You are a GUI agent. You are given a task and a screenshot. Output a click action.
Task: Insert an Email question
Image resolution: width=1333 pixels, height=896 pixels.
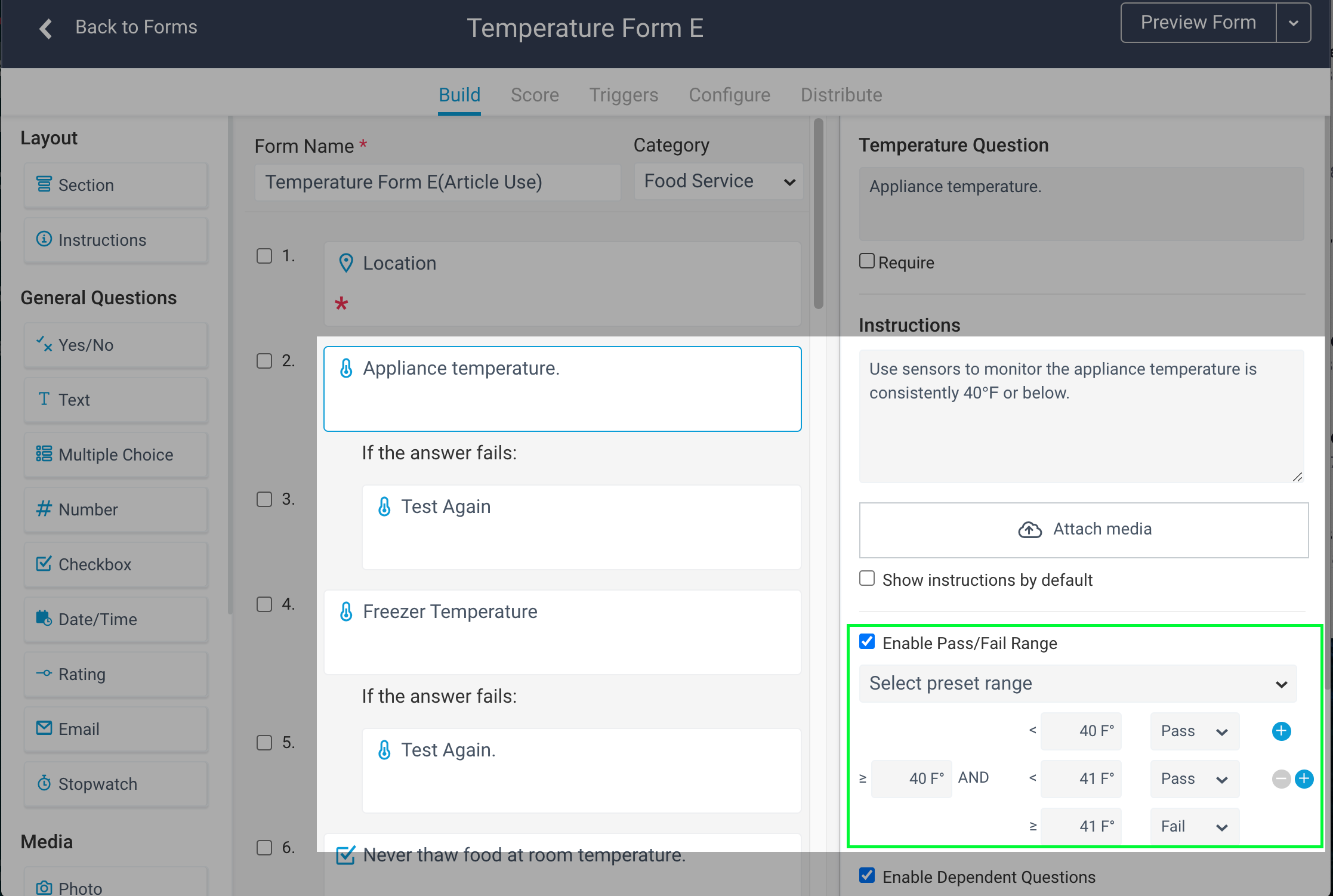[x=115, y=729]
